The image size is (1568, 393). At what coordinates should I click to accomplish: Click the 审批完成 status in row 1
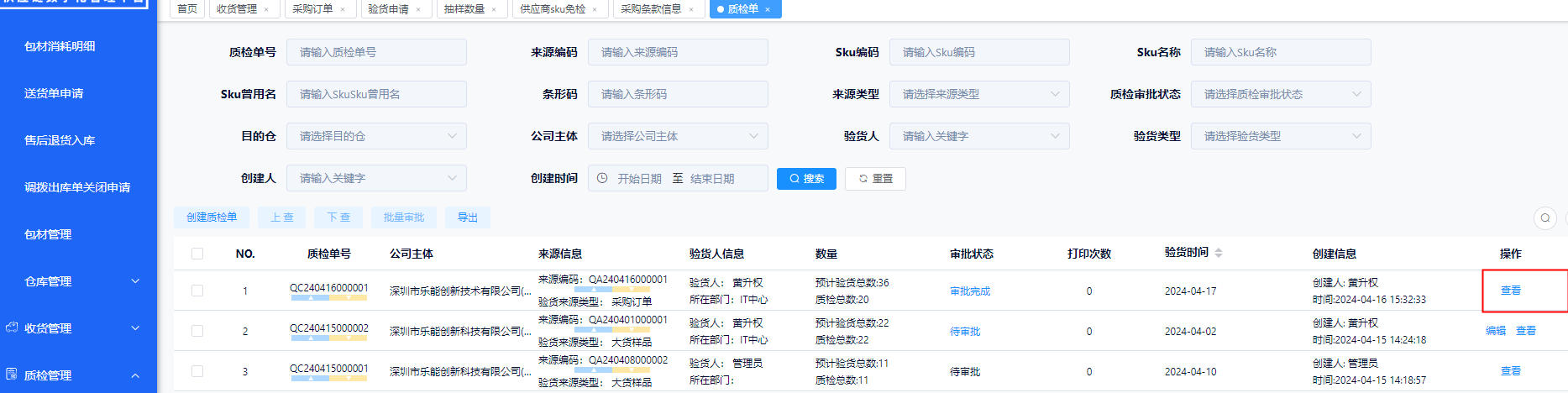970,291
